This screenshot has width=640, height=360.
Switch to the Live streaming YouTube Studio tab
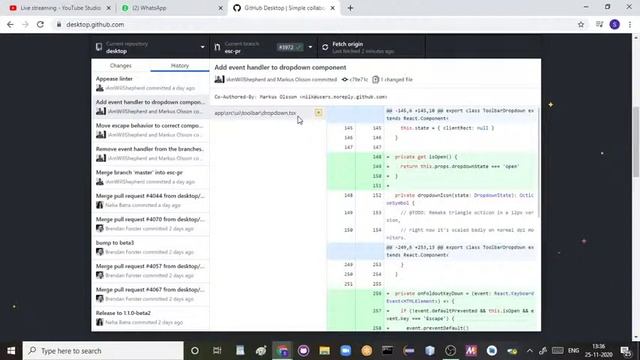click(x=60, y=8)
